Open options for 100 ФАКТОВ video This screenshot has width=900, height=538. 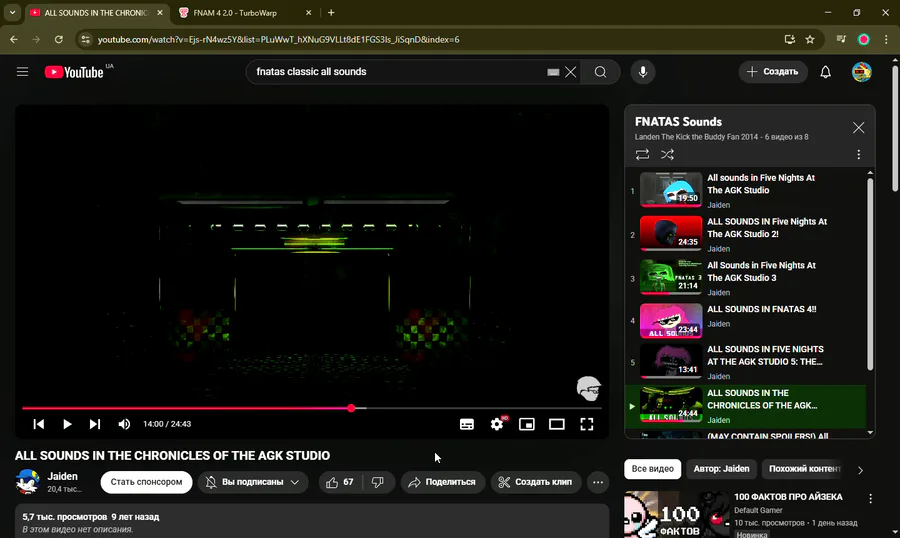tap(870, 499)
